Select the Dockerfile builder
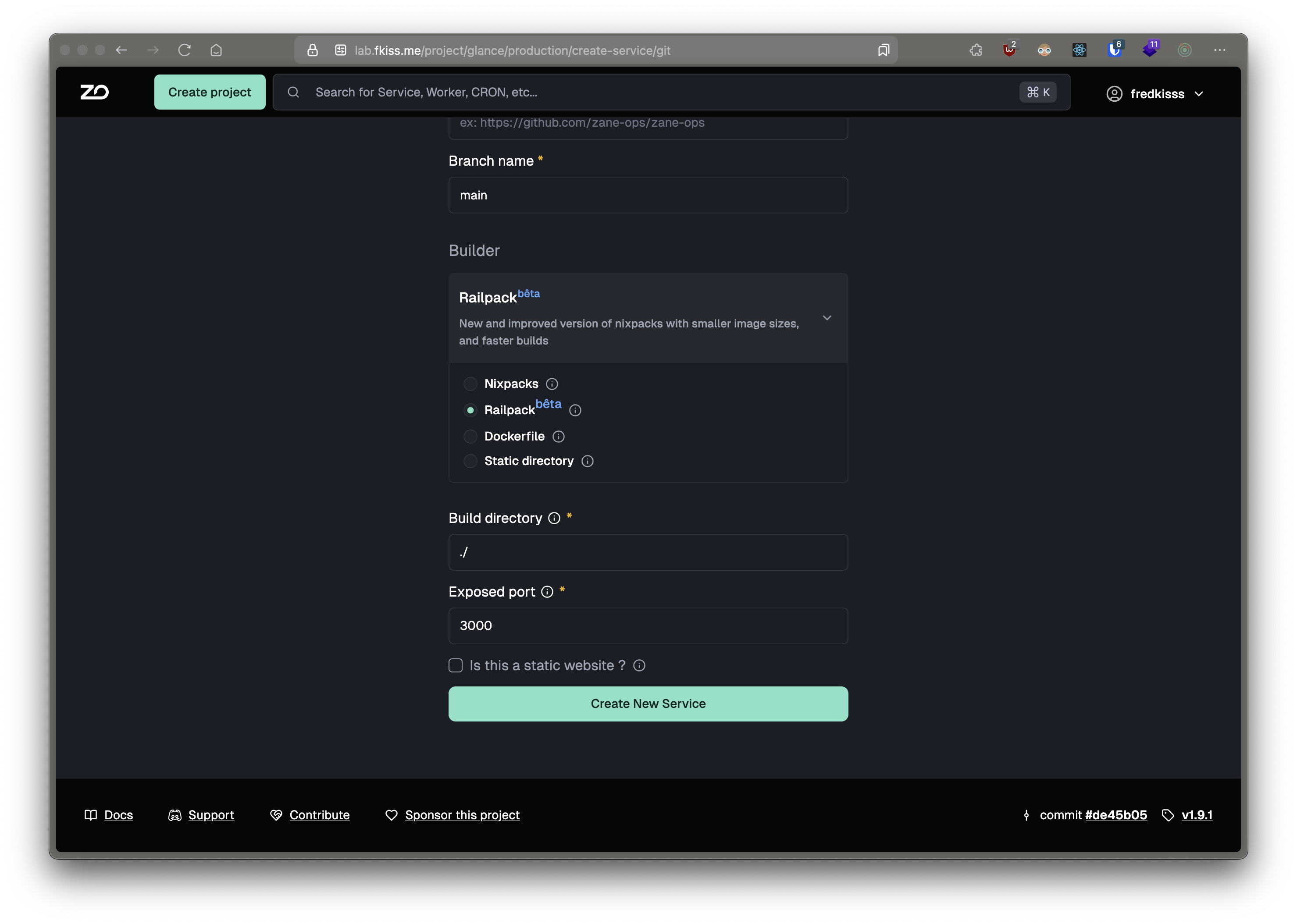Image resolution: width=1297 pixels, height=924 pixels. click(470, 437)
